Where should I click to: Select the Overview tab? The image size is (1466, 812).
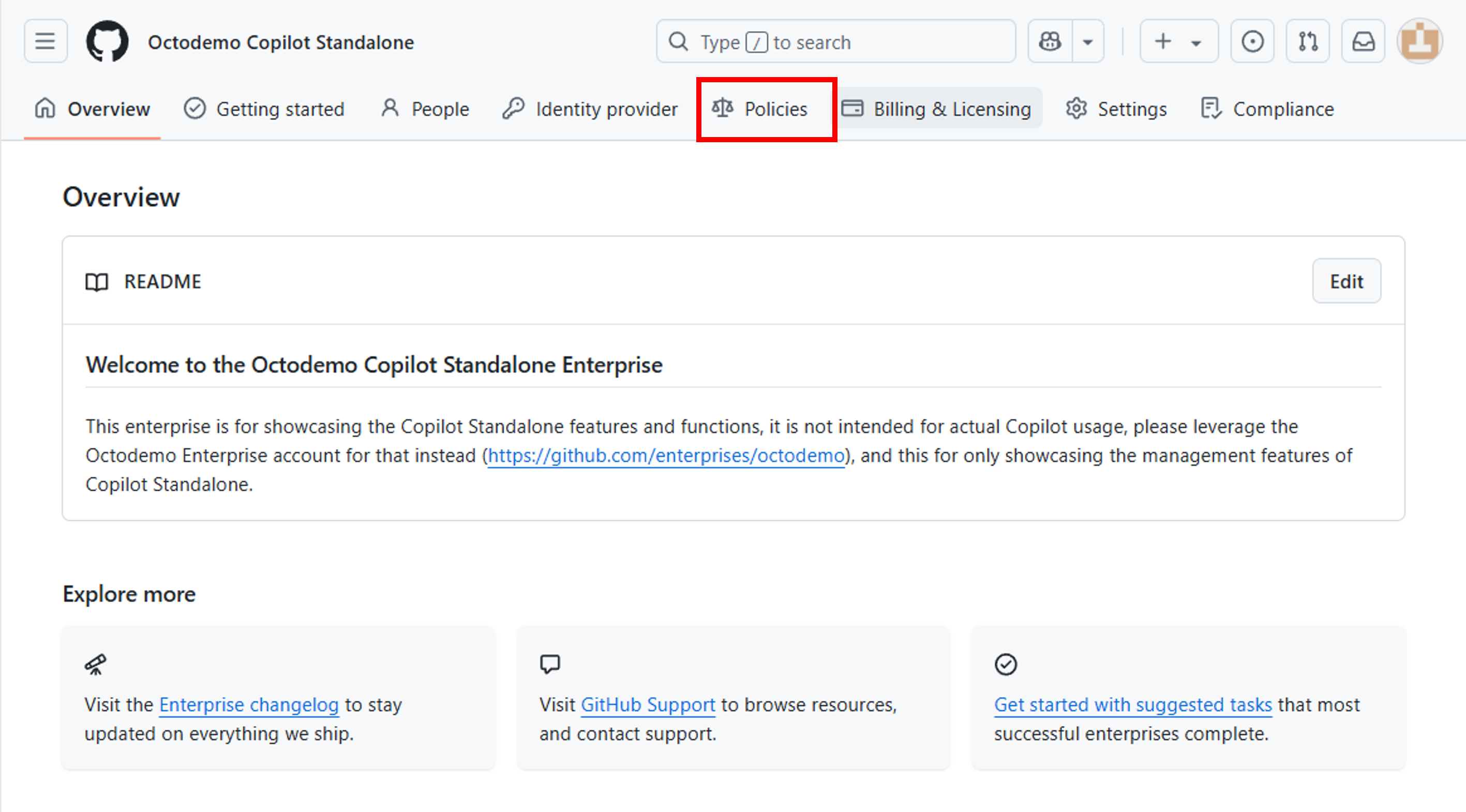click(92, 109)
